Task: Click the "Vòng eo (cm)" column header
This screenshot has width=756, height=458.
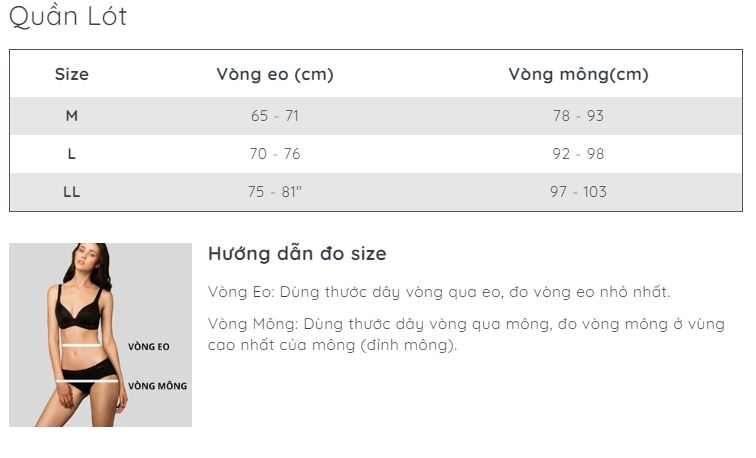Action: tap(275, 74)
